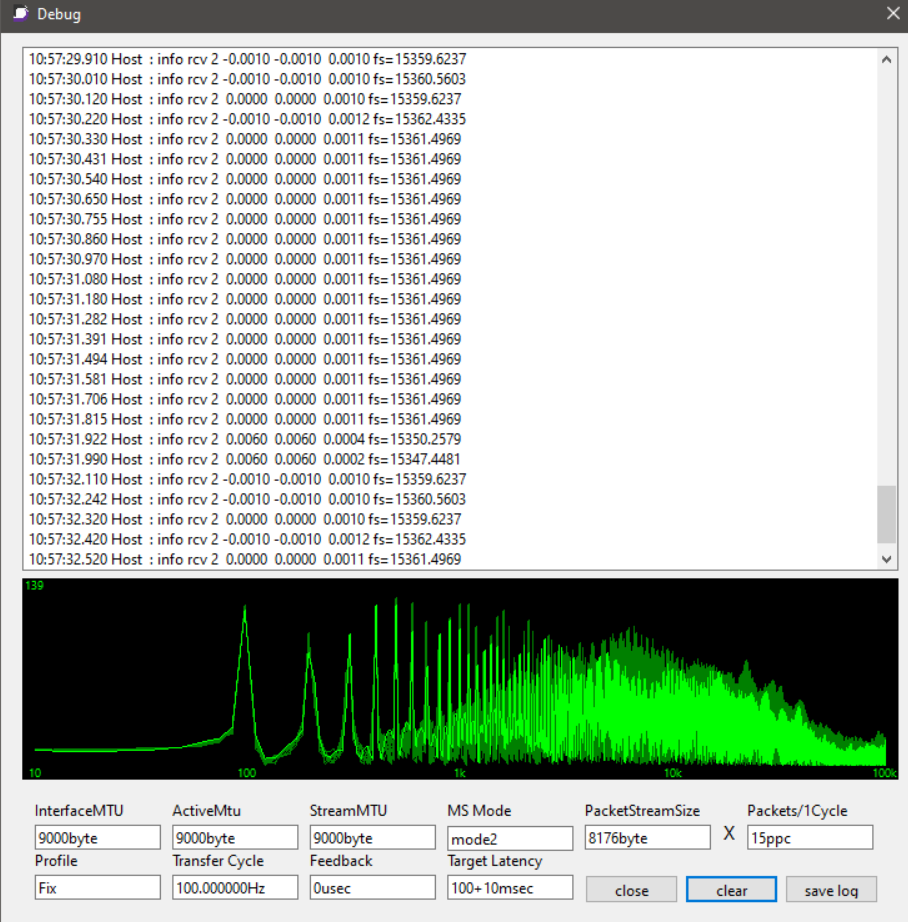908x922 pixels.
Task: Focus the StreamMTU field
Action: [372, 838]
